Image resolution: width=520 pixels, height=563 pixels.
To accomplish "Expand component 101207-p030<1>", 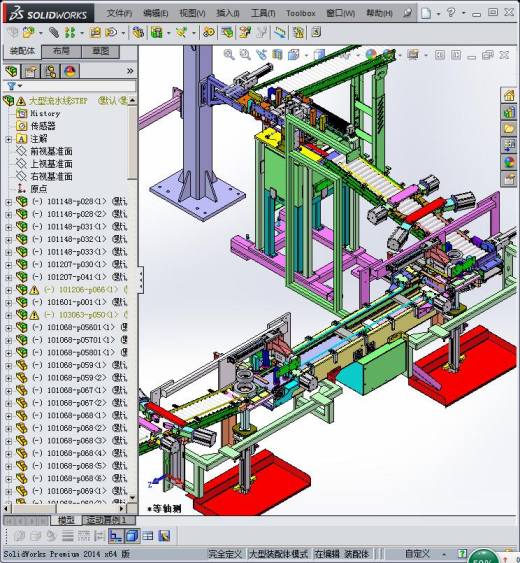I will click(9, 265).
